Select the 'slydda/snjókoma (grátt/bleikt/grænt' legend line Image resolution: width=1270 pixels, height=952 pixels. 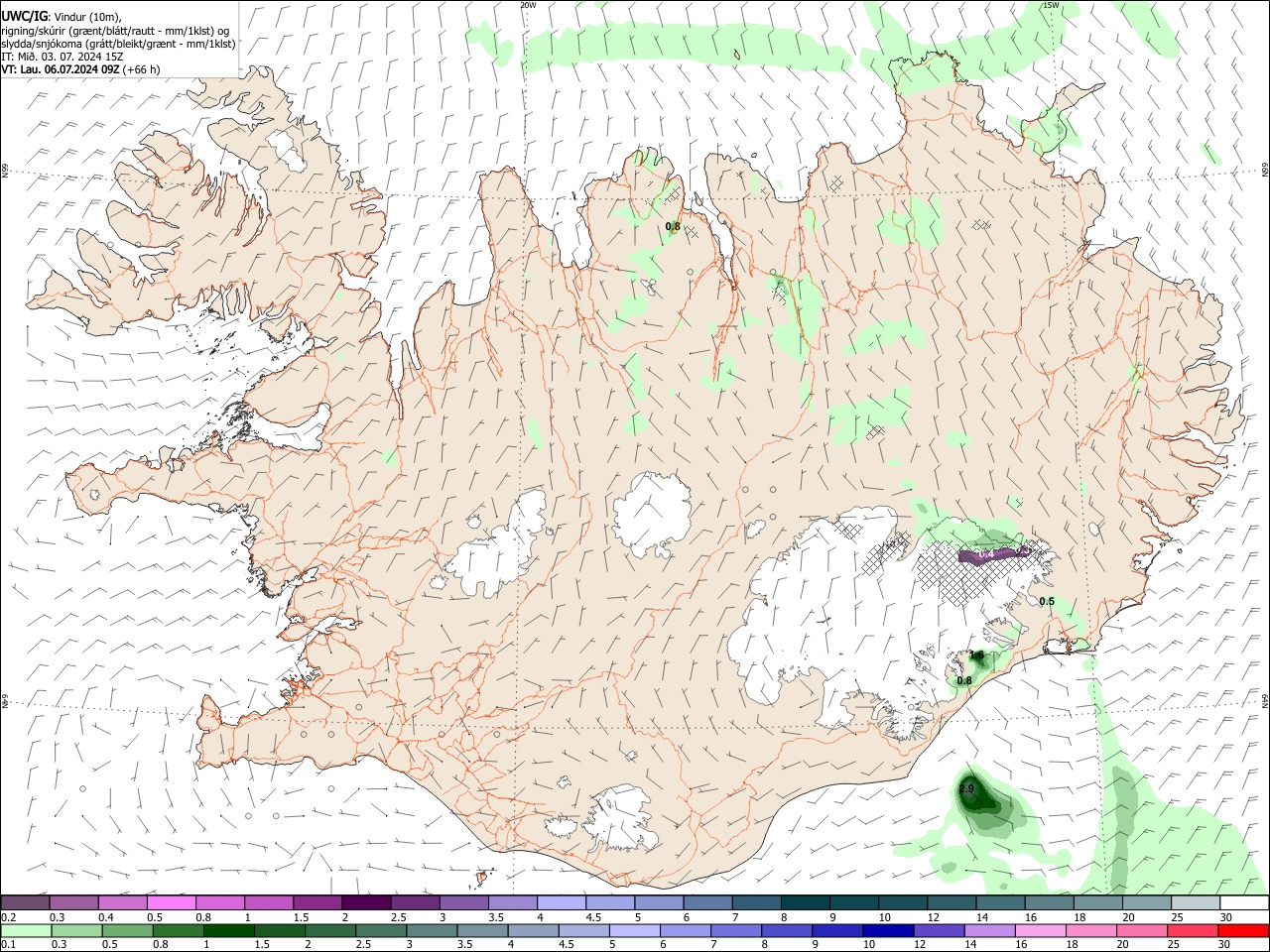point(118,44)
